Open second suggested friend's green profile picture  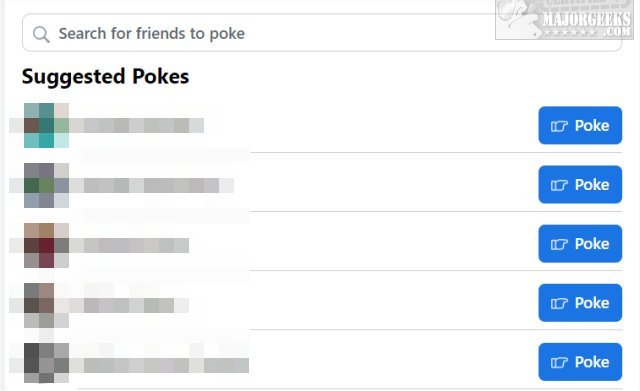coord(46,185)
